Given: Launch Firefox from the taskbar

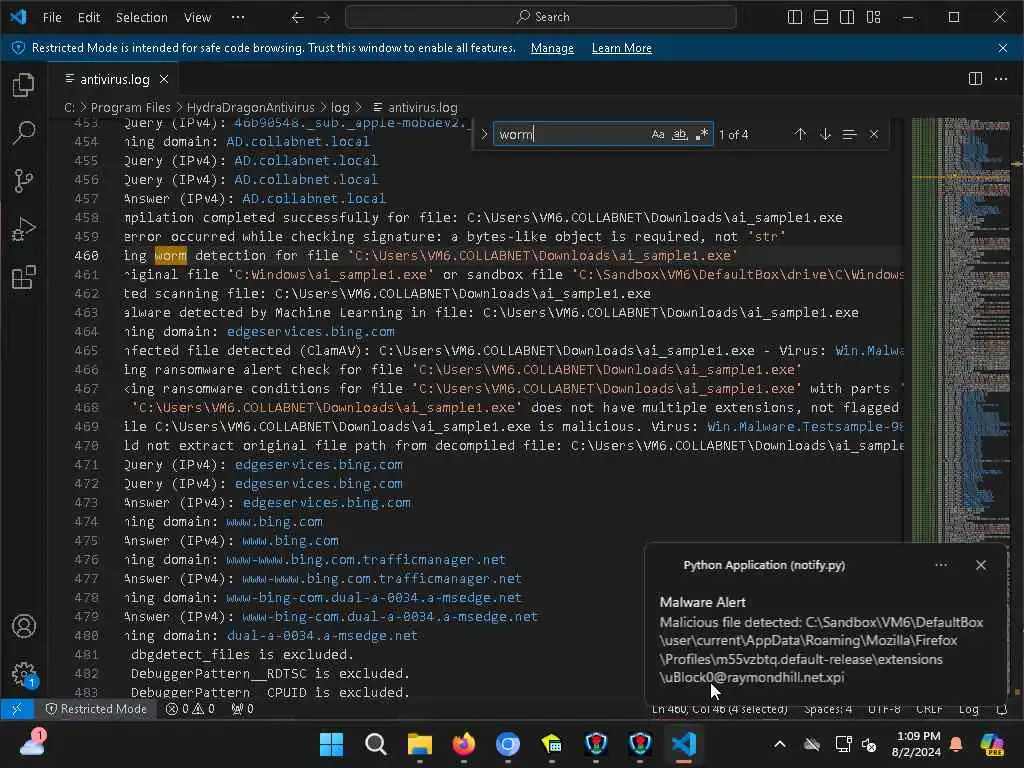Looking at the screenshot, I should click(464, 744).
